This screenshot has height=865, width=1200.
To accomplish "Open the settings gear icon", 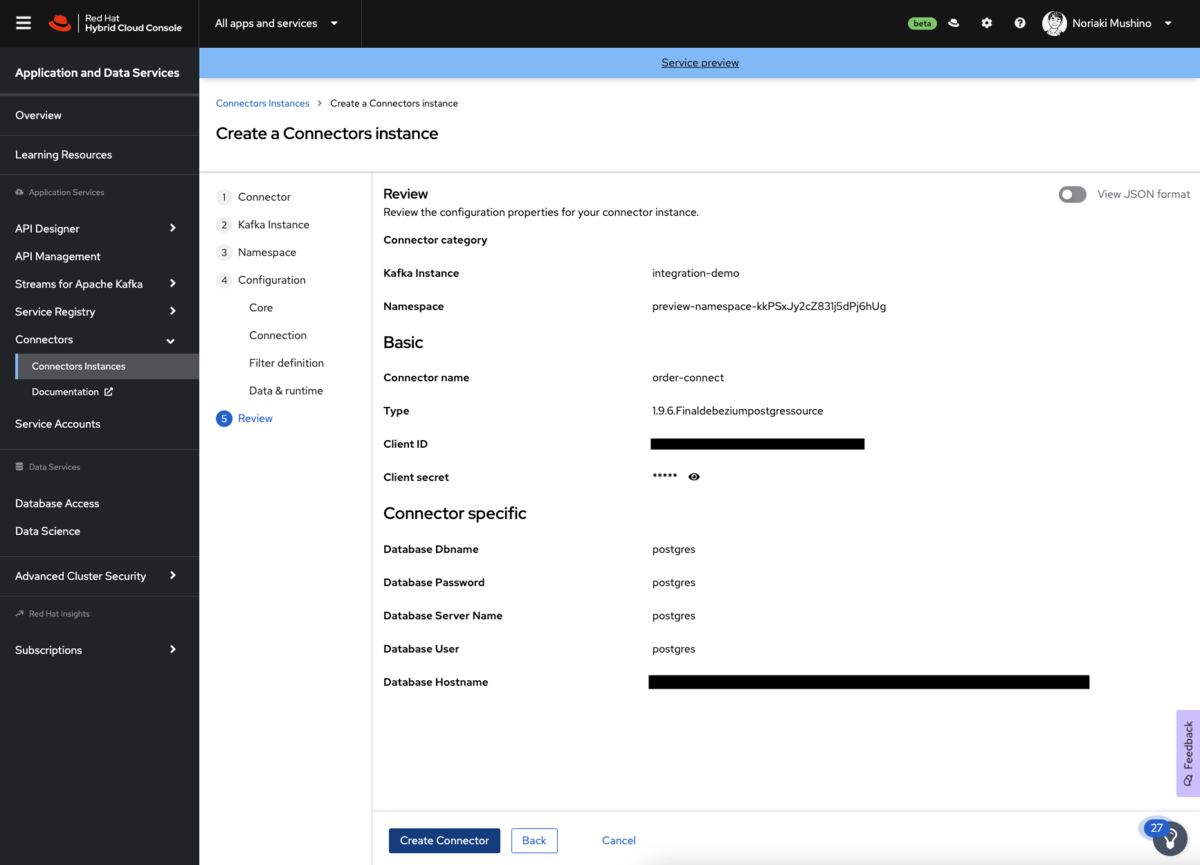I will [987, 23].
